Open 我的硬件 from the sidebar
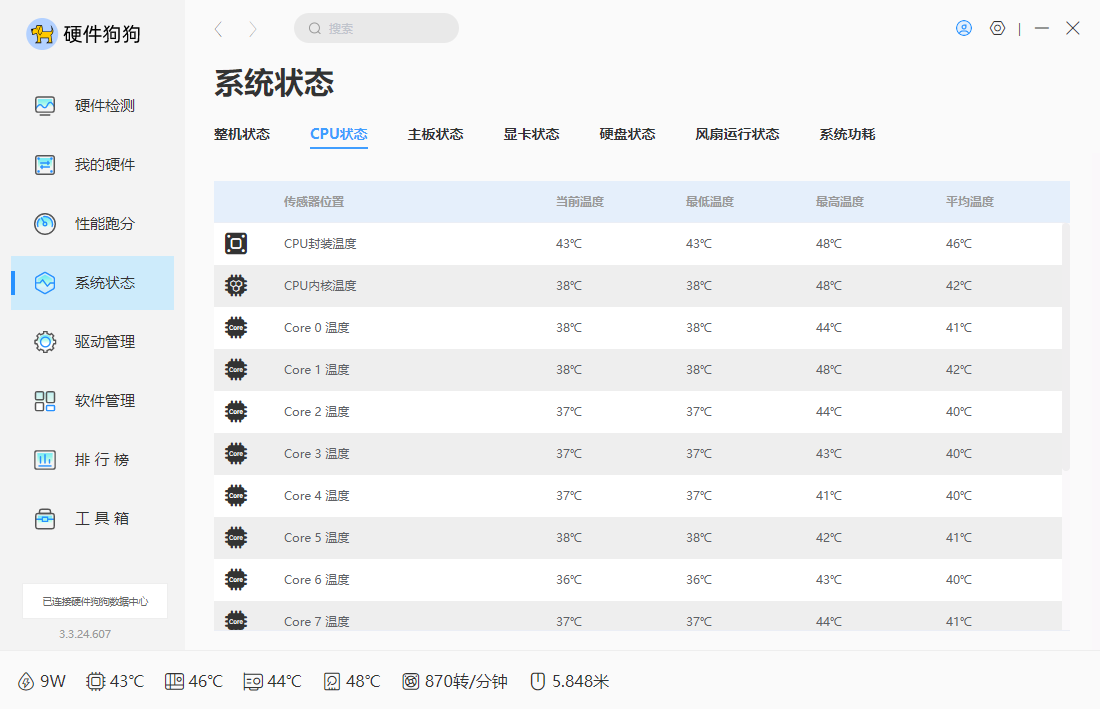 pyautogui.click(x=44, y=164)
